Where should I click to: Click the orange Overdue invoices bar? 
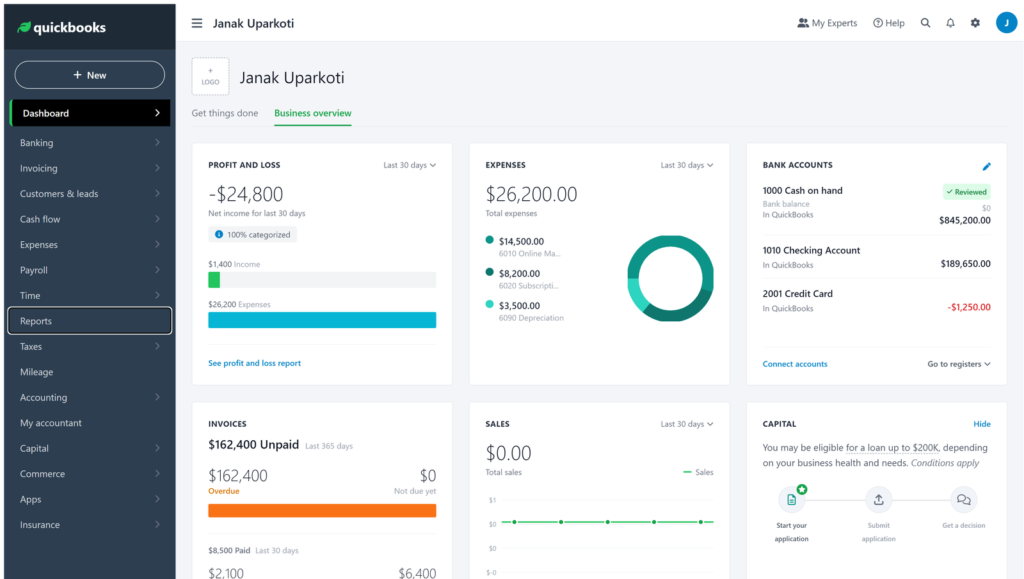322,510
